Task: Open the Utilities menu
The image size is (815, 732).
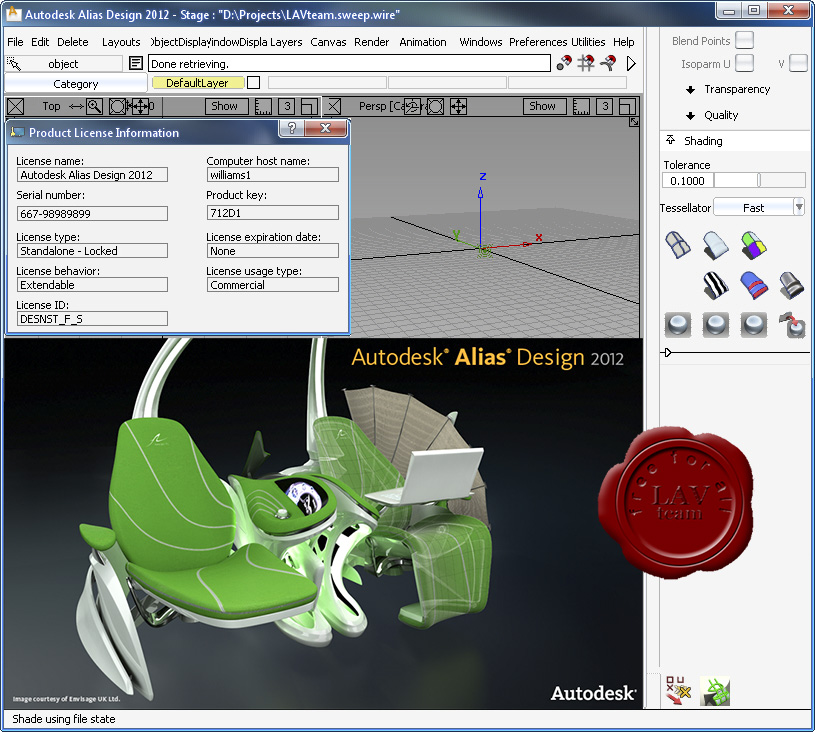Action: tap(588, 42)
